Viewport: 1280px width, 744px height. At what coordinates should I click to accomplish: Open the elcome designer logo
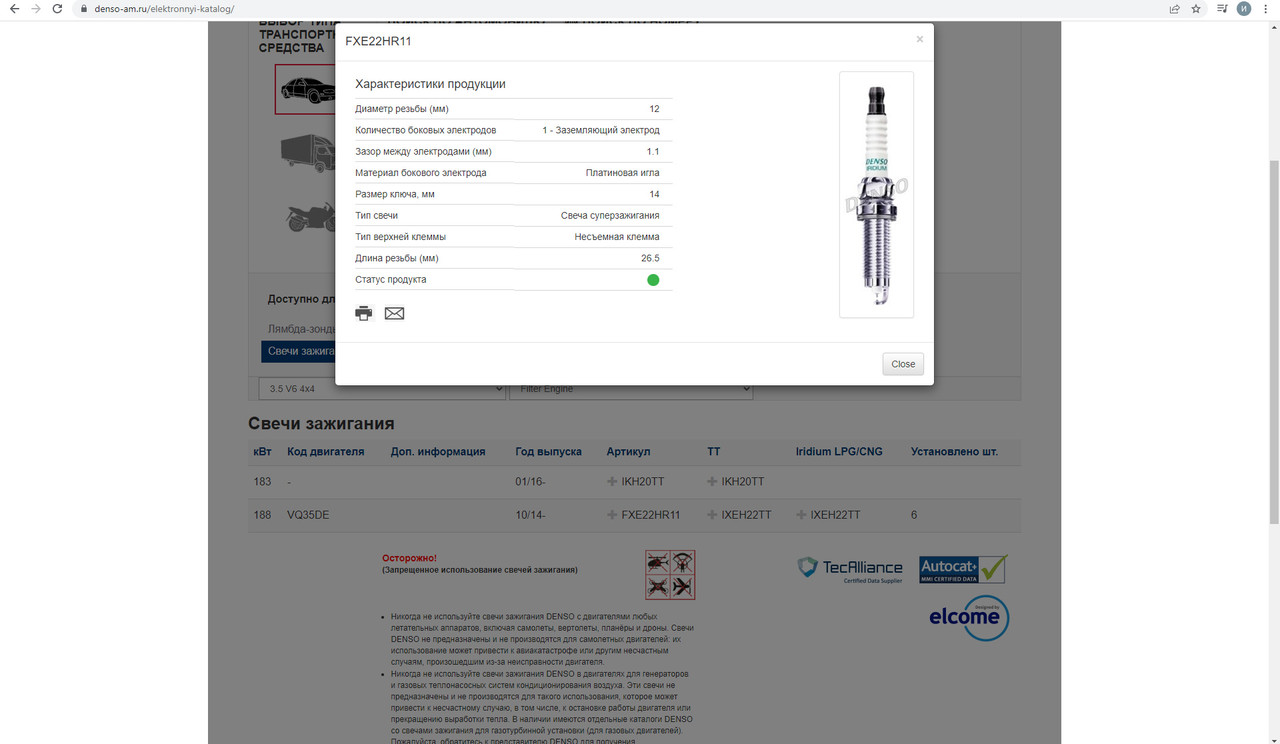click(969, 617)
